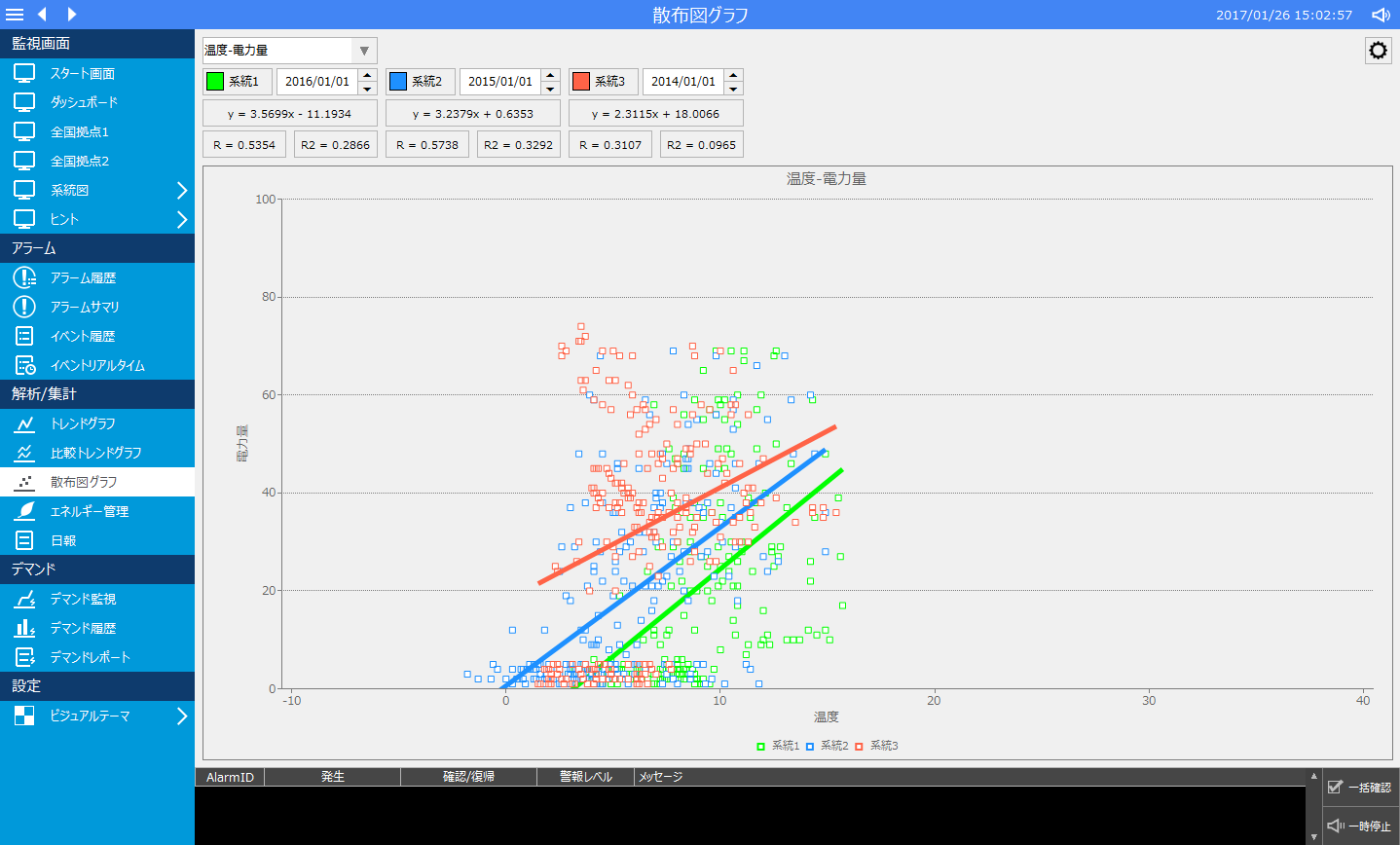Click the スタート画面 monitor icon
Screen dimensions: 1400x845
coord(24,73)
